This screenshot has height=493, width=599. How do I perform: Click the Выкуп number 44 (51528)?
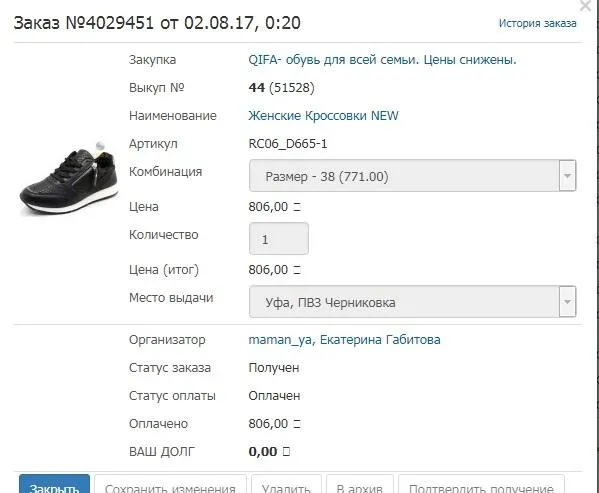pyautogui.click(x=282, y=87)
